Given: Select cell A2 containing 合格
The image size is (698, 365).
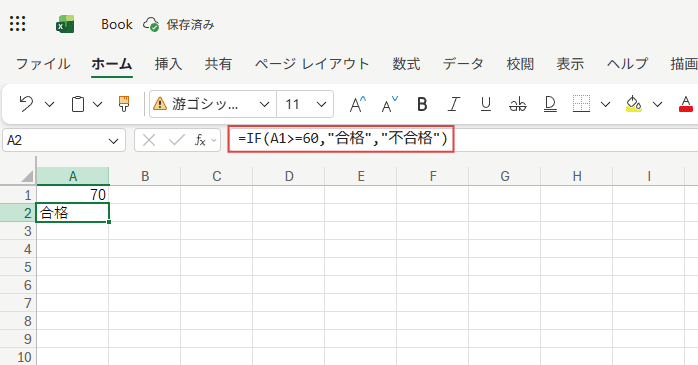Looking at the screenshot, I should [x=73, y=213].
